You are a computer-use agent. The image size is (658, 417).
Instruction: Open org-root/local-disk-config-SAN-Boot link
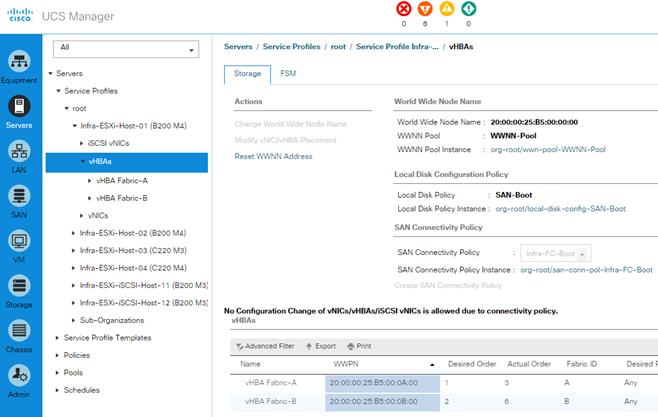pyautogui.click(x=561, y=208)
